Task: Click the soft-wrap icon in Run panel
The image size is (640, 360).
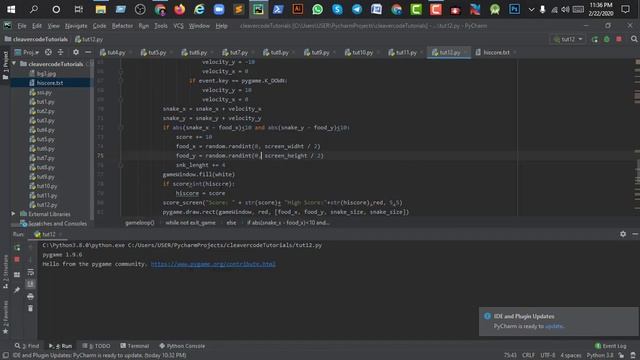Action: point(31,272)
